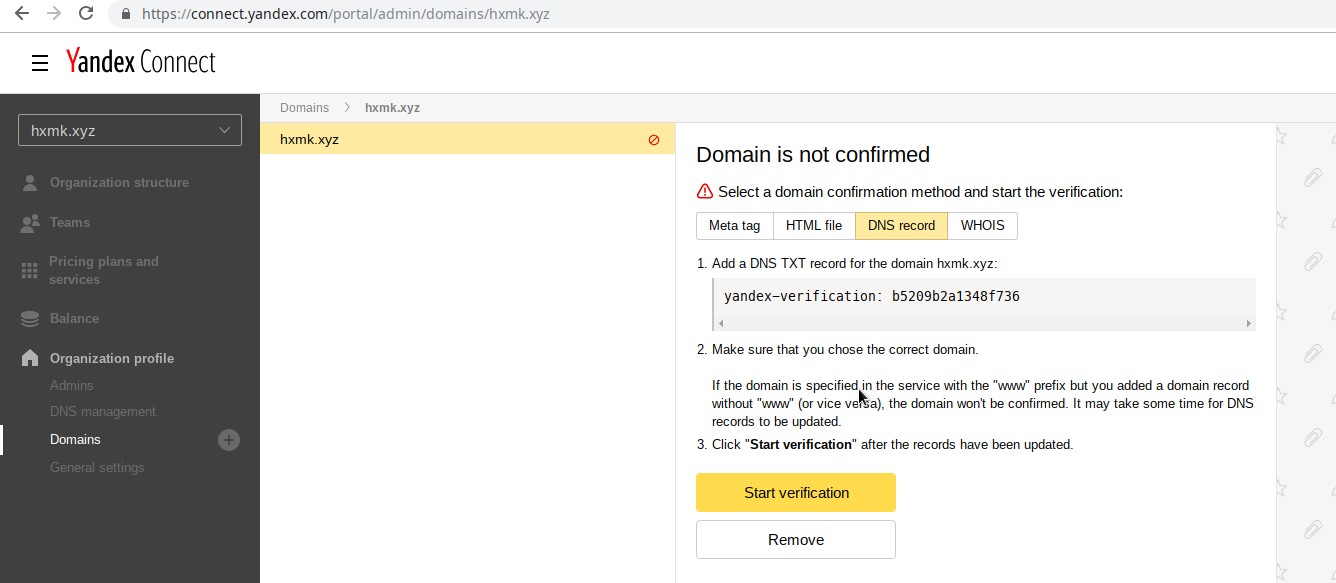Click the Remove button
1336x583 pixels.
pos(795,539)
